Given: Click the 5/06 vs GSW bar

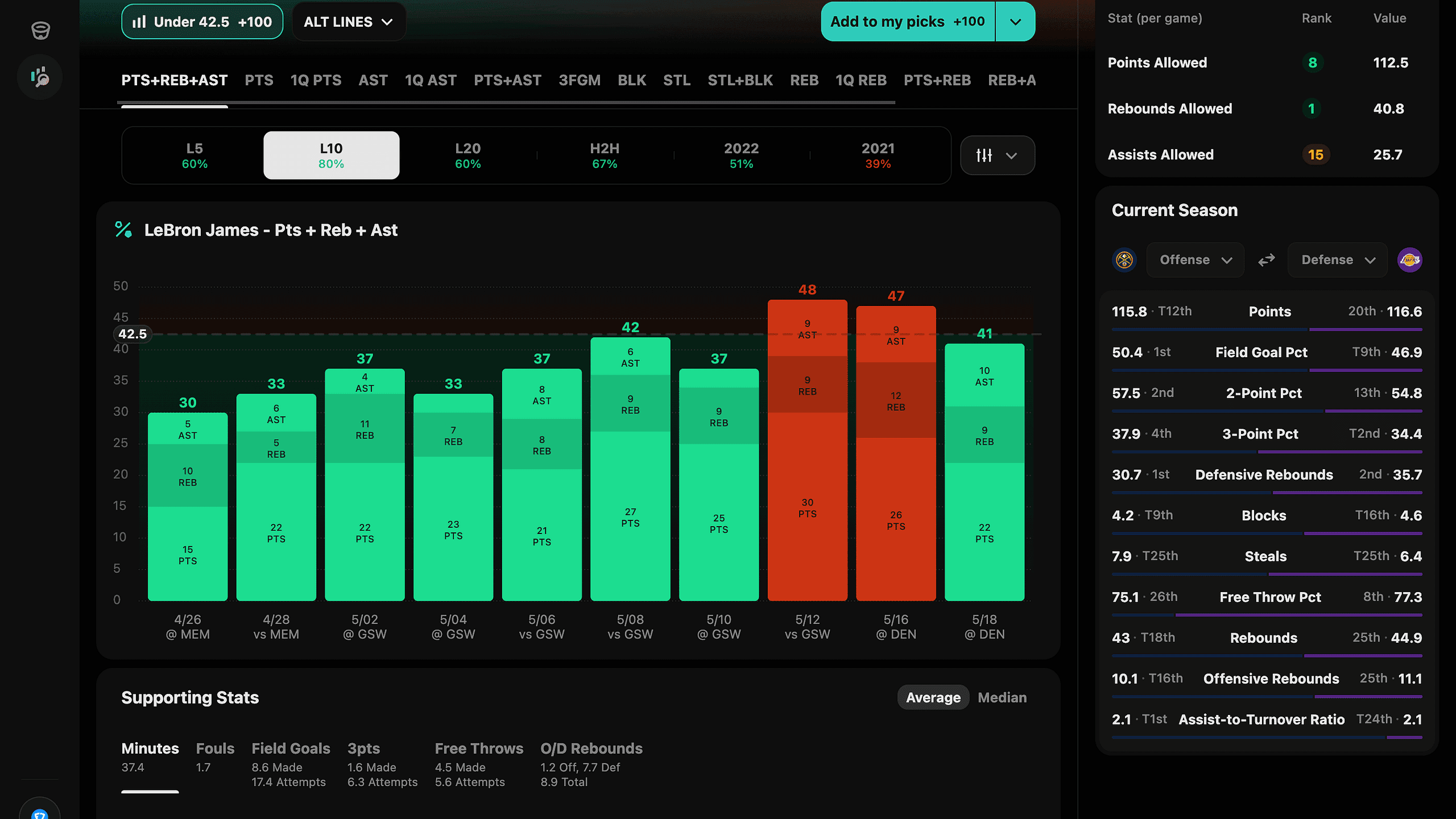Looking at the screenshot, I should 542,485.
